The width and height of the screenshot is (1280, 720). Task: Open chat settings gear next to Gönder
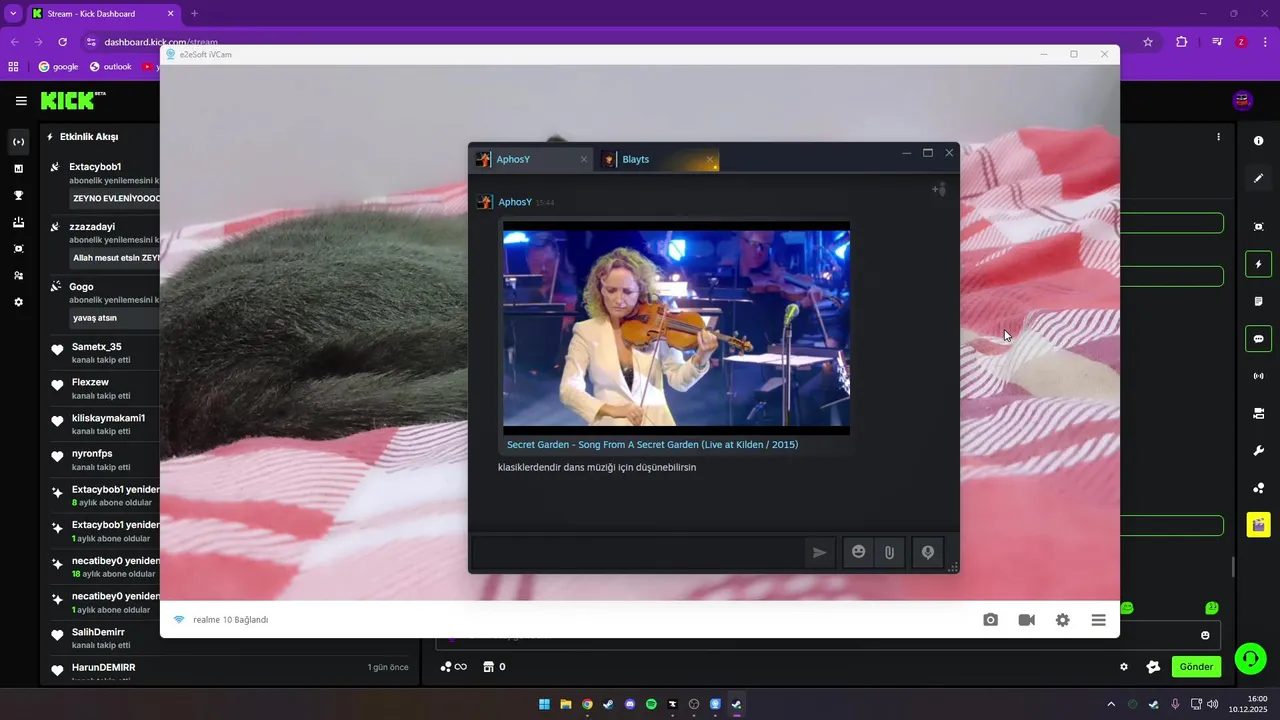1124,667
